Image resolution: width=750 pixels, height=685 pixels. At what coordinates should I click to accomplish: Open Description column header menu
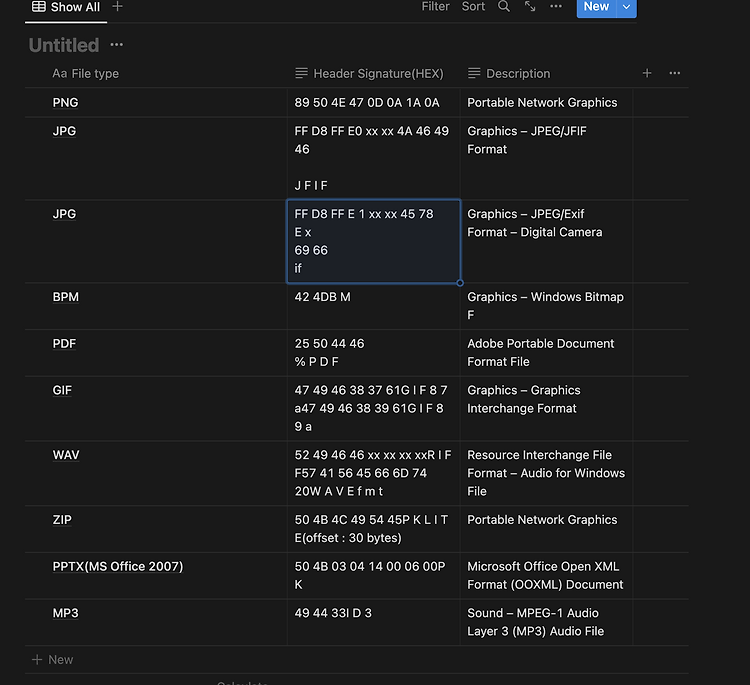(509, 74)
